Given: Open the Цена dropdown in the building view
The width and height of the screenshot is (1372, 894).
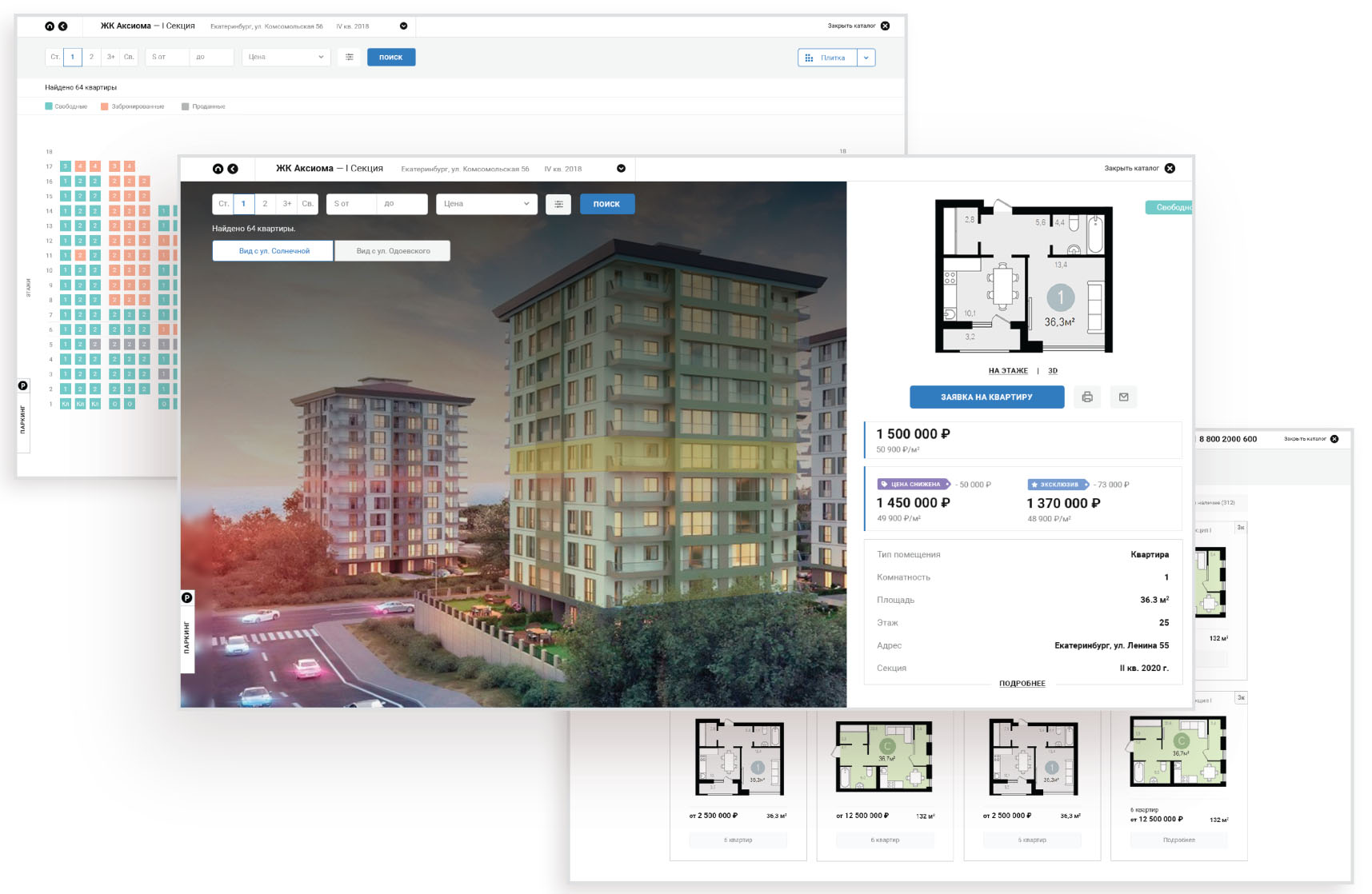Looking at the screenshot, I should pos(486,204).
